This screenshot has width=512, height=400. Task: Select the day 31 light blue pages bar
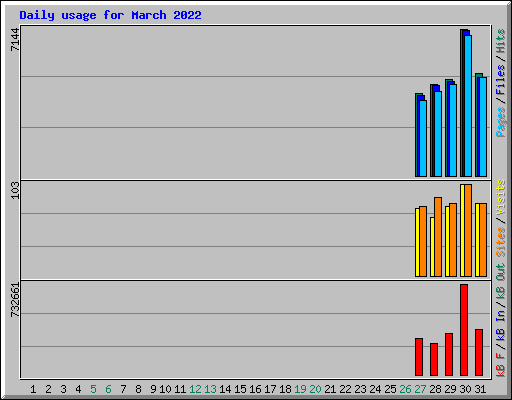pyautogui.click(x=483, y=127)
